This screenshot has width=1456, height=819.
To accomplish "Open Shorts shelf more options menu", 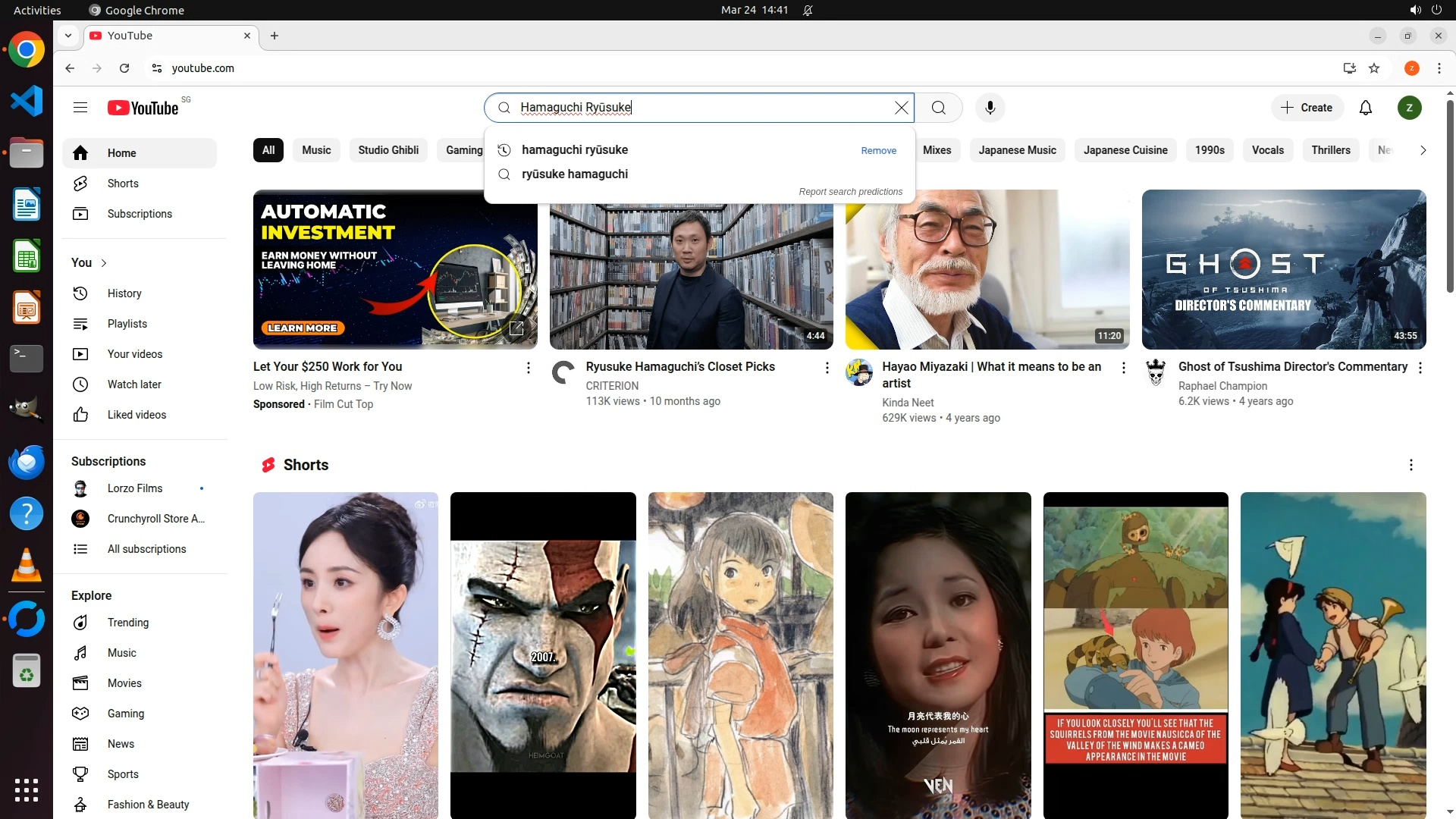I will click(1410, 465).
